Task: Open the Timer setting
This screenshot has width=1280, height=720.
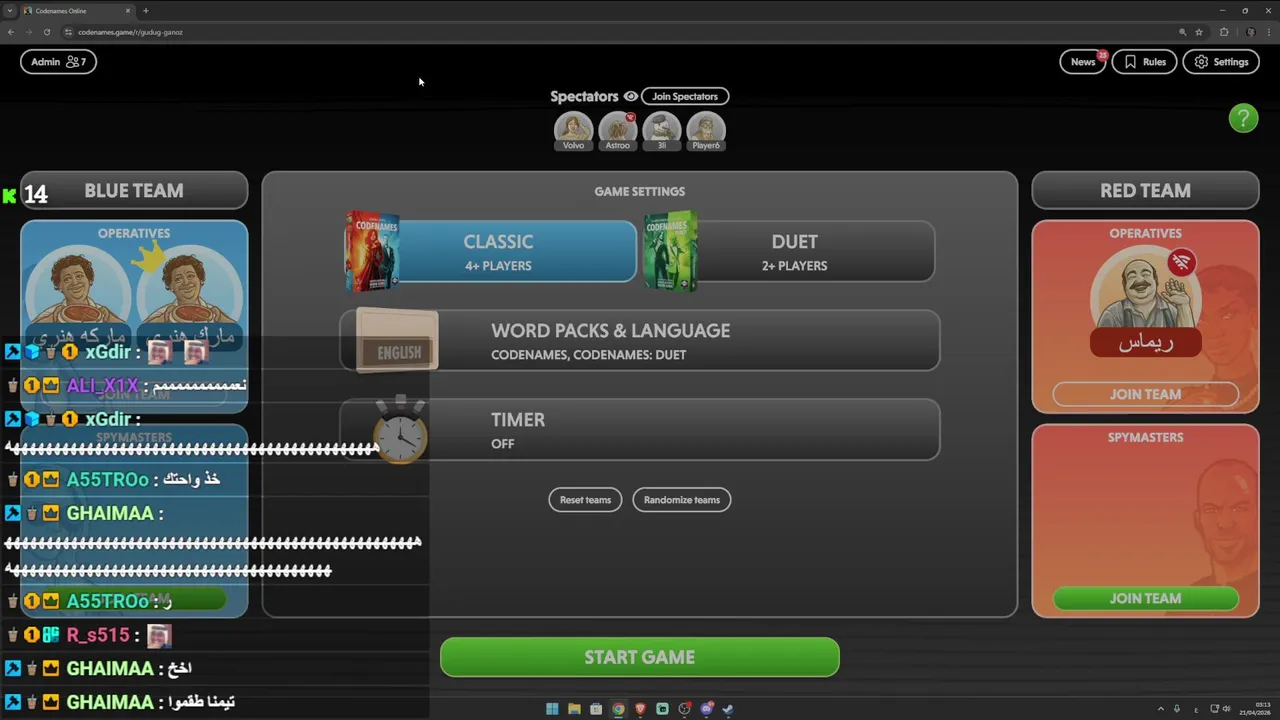Action: [x=640, y=430]
